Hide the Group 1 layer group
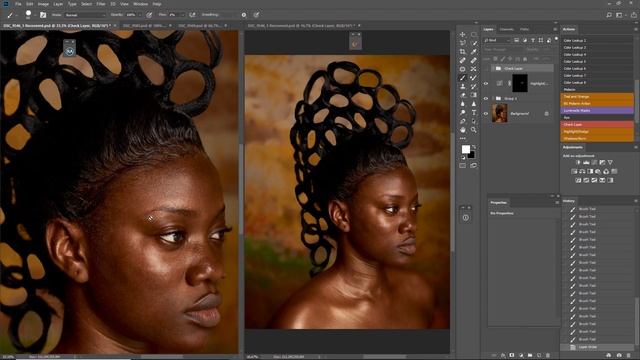Viewport: 640px width, 360px height. click(486, 98)
